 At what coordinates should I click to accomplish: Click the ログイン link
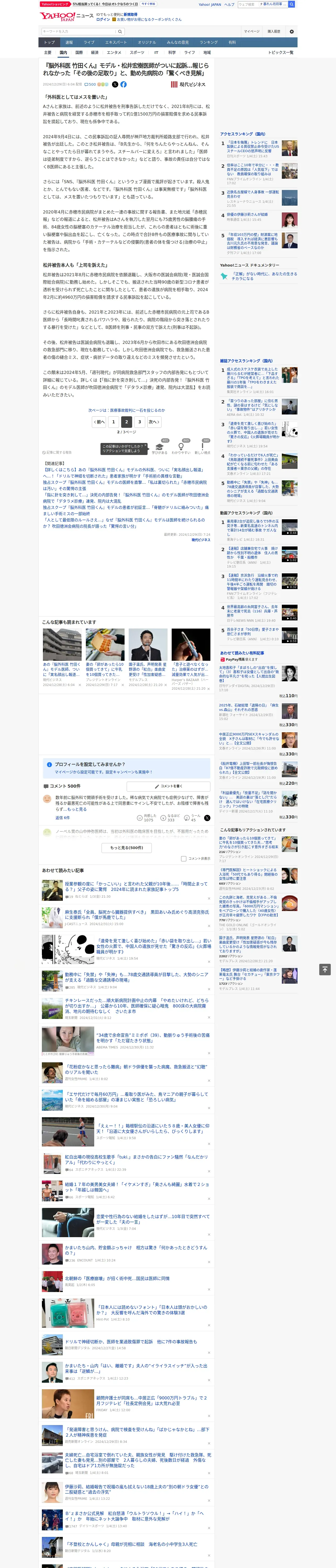(x=103, y=20)
